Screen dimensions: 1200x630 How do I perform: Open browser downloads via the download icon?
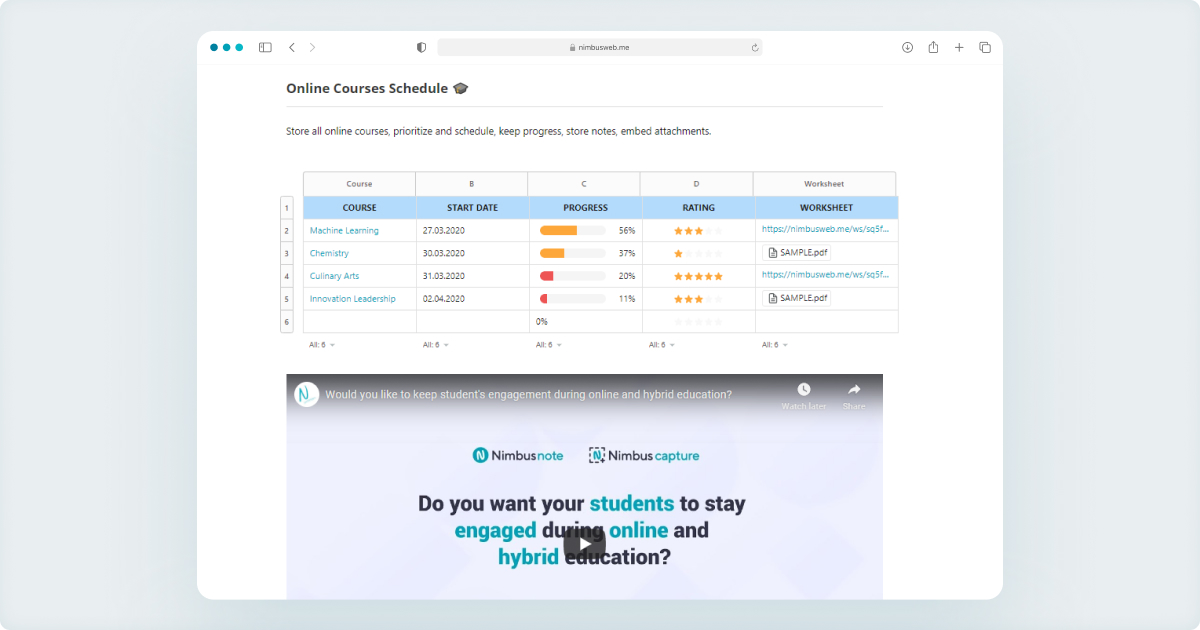[907, 47]
